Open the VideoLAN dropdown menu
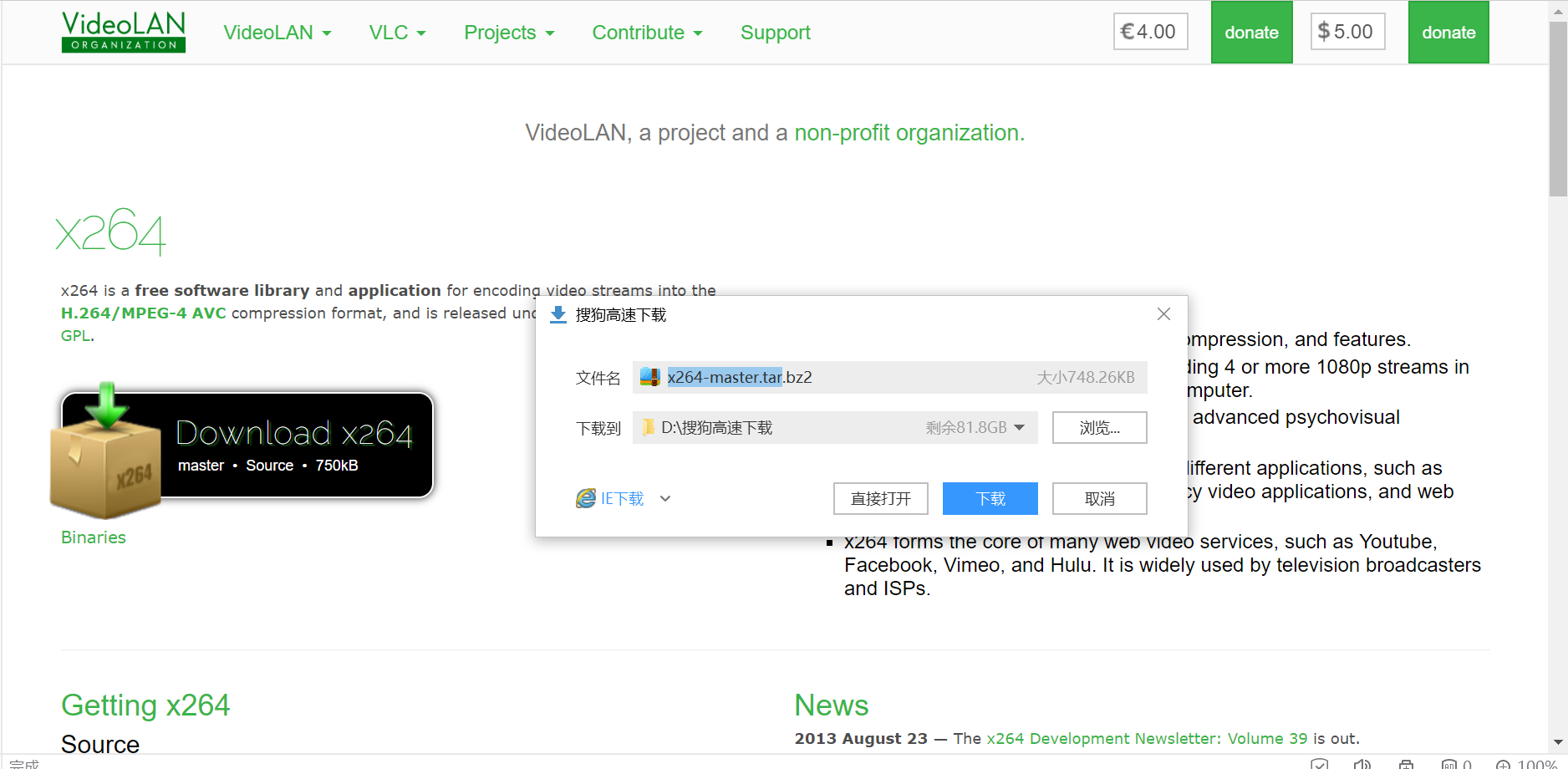1568x769 pixels. [277, 33]
